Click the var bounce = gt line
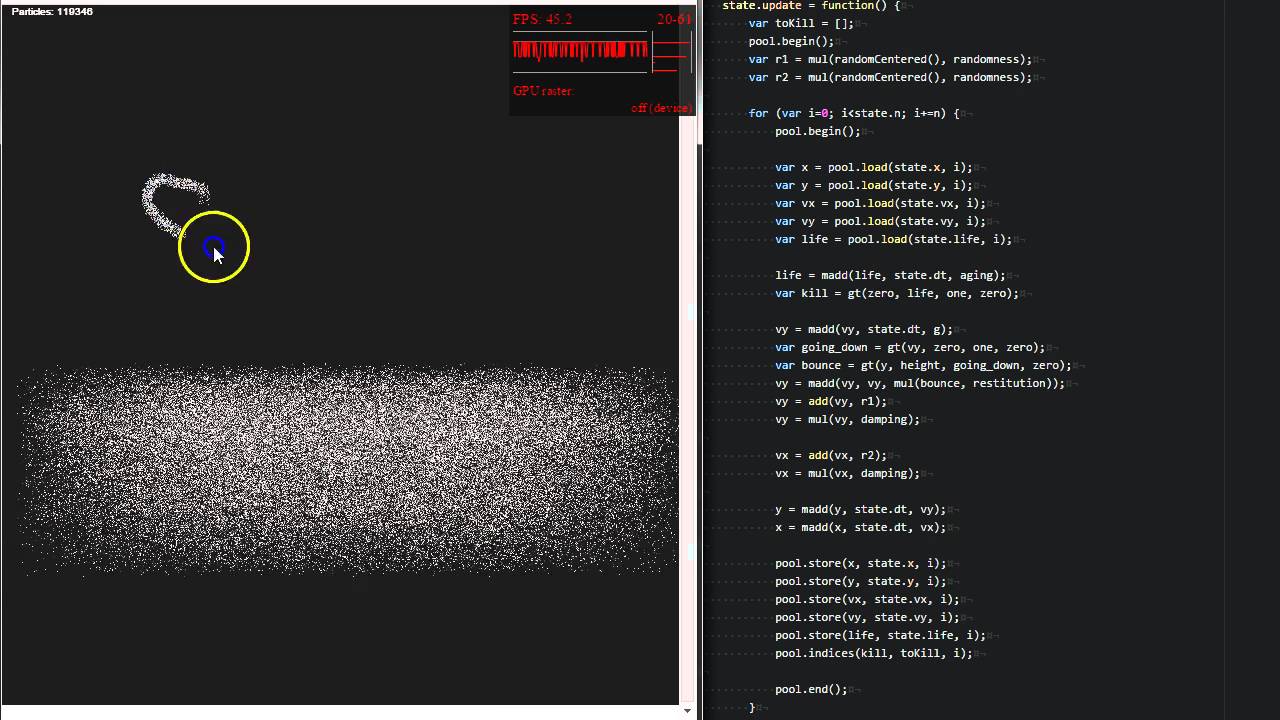 (x=923, y=365)
